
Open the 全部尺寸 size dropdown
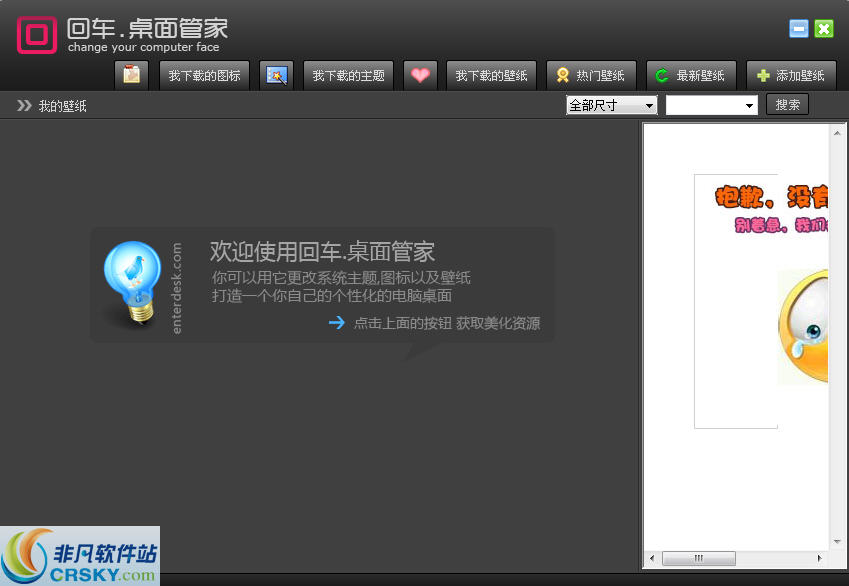tap(610, 104)
